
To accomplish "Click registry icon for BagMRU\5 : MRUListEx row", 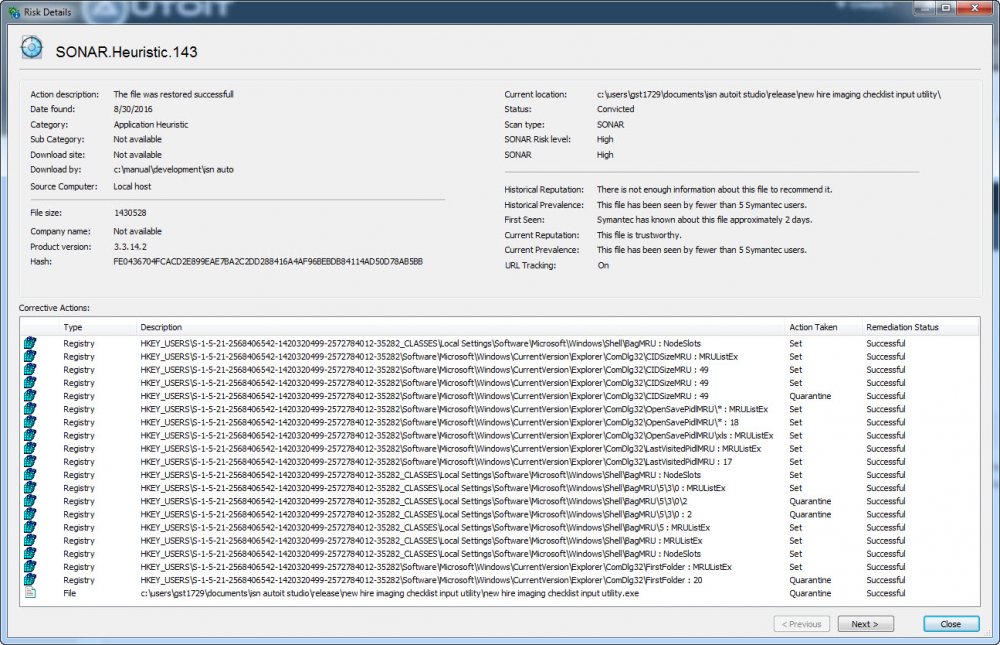I will [x=30, y=528].
